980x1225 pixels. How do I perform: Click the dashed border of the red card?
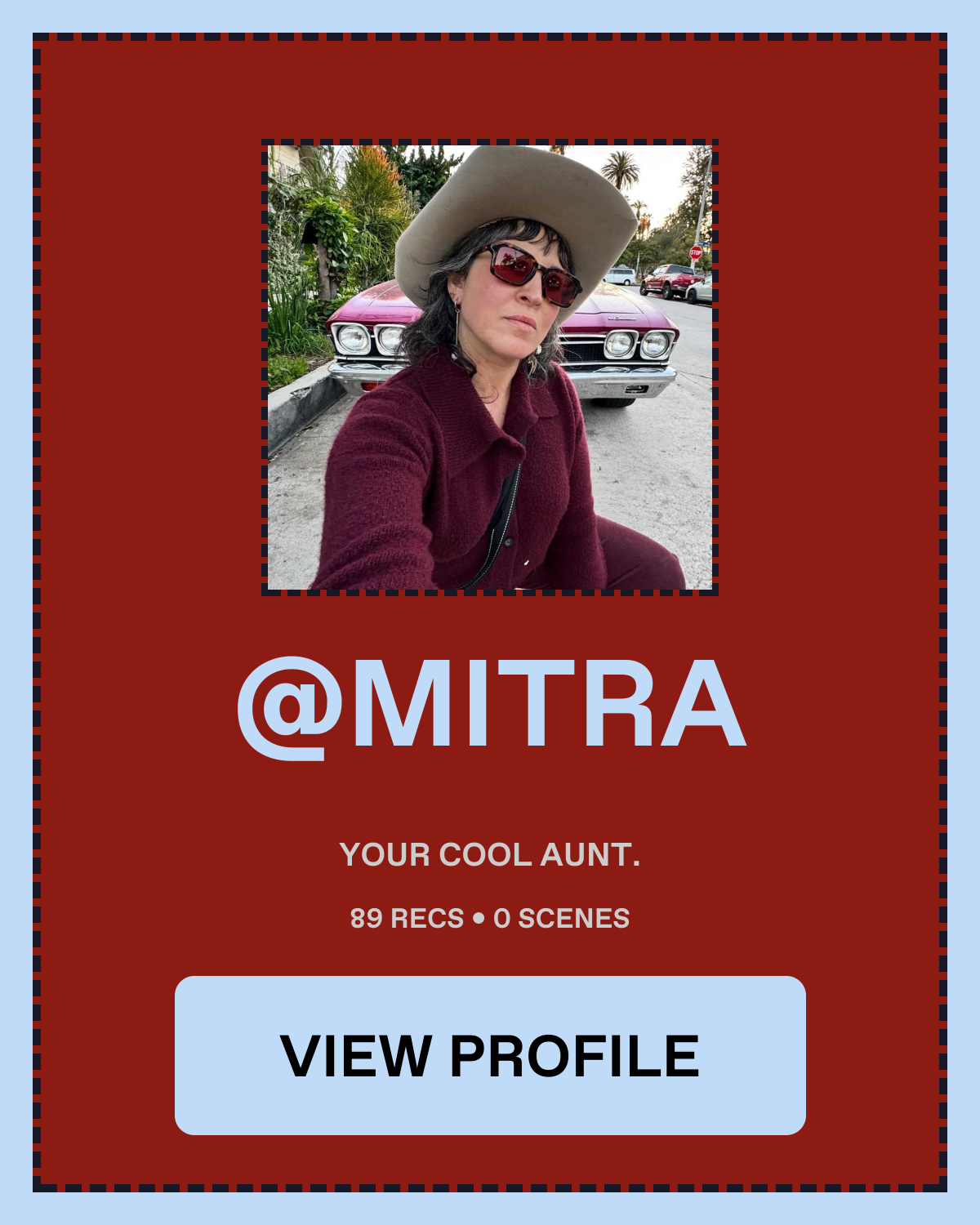[x=490, y=37]
